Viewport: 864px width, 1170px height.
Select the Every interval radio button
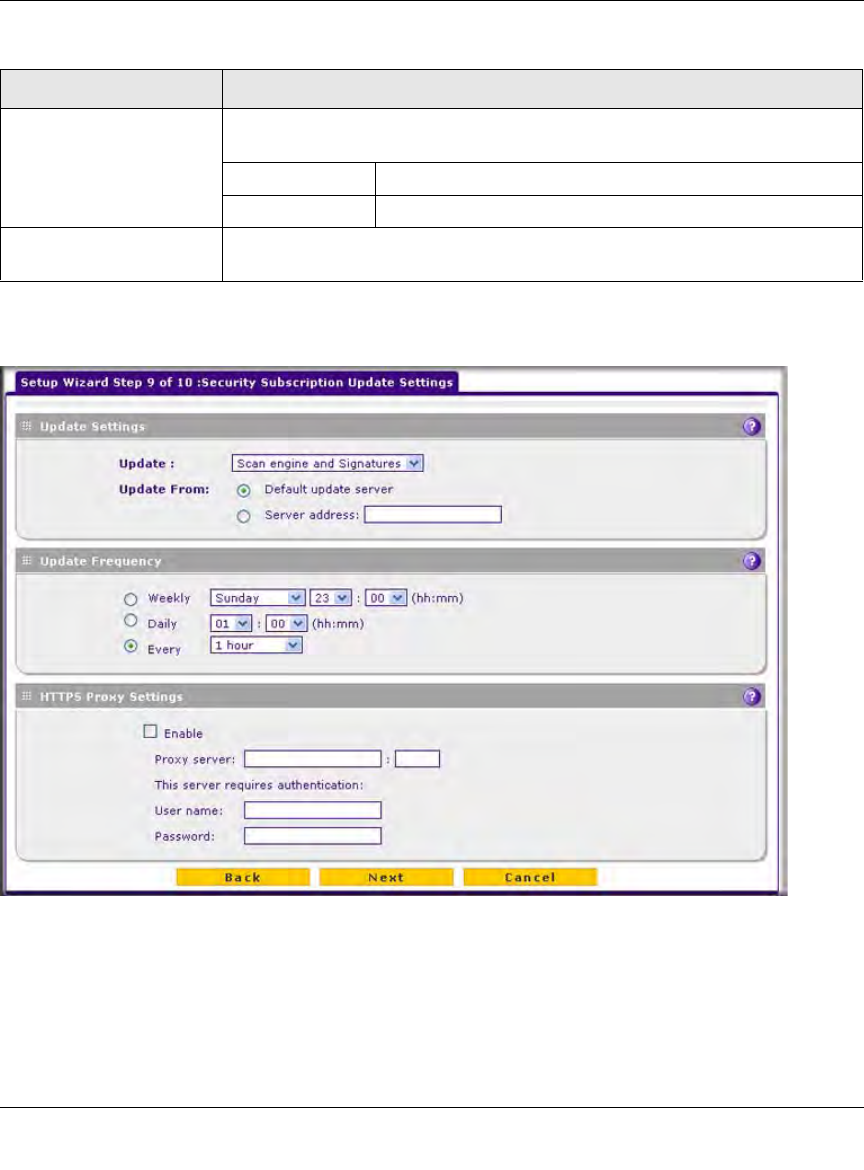click(x=131, y=646)
